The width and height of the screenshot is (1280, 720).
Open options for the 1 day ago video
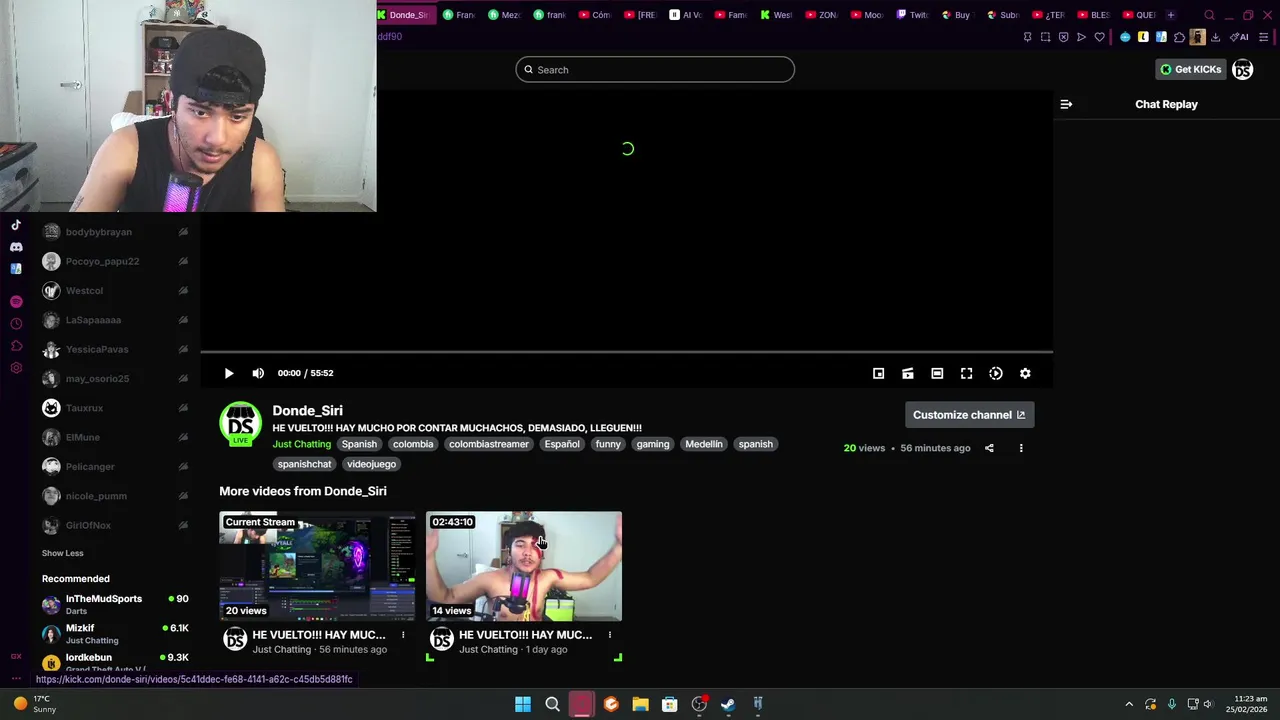pyautogui.click(x=609, y=635)
